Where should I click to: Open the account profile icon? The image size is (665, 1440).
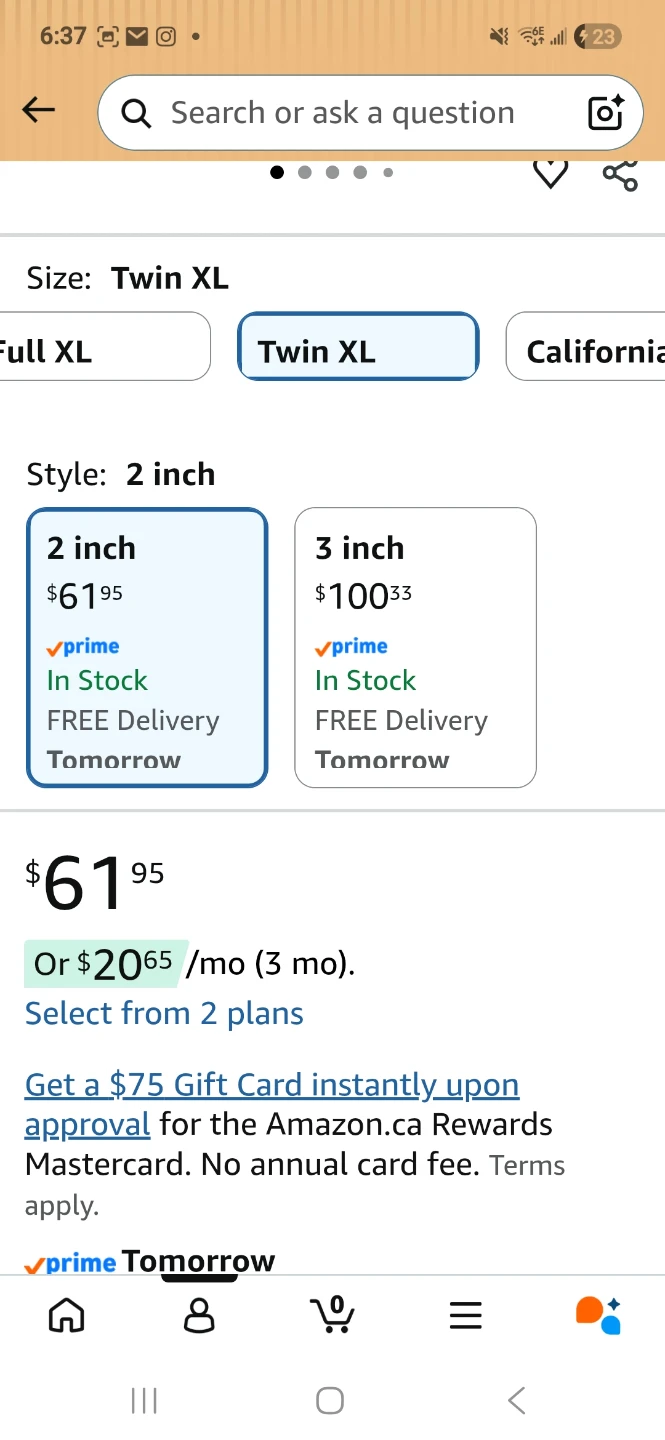tap(200, 1314)
